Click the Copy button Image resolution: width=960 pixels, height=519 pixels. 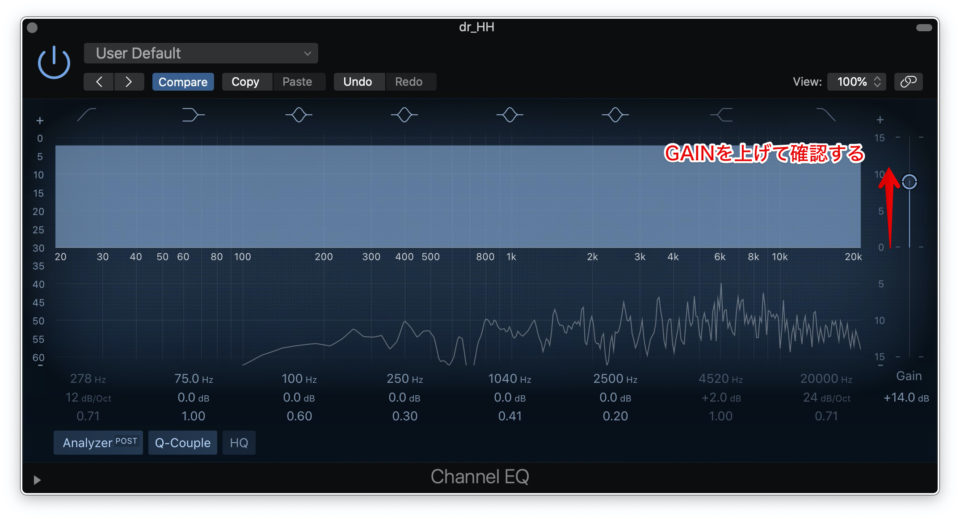tap(245, 82)
